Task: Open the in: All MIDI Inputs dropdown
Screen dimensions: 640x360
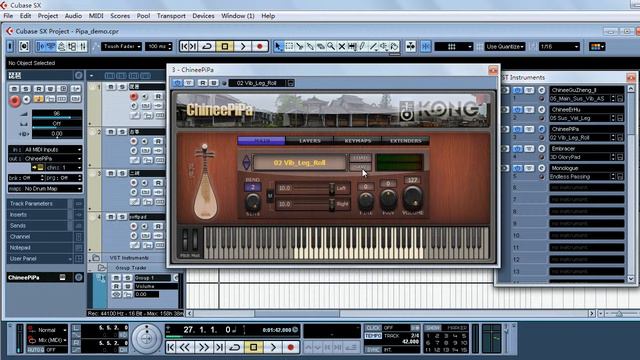Action: (x=45, y=149)
